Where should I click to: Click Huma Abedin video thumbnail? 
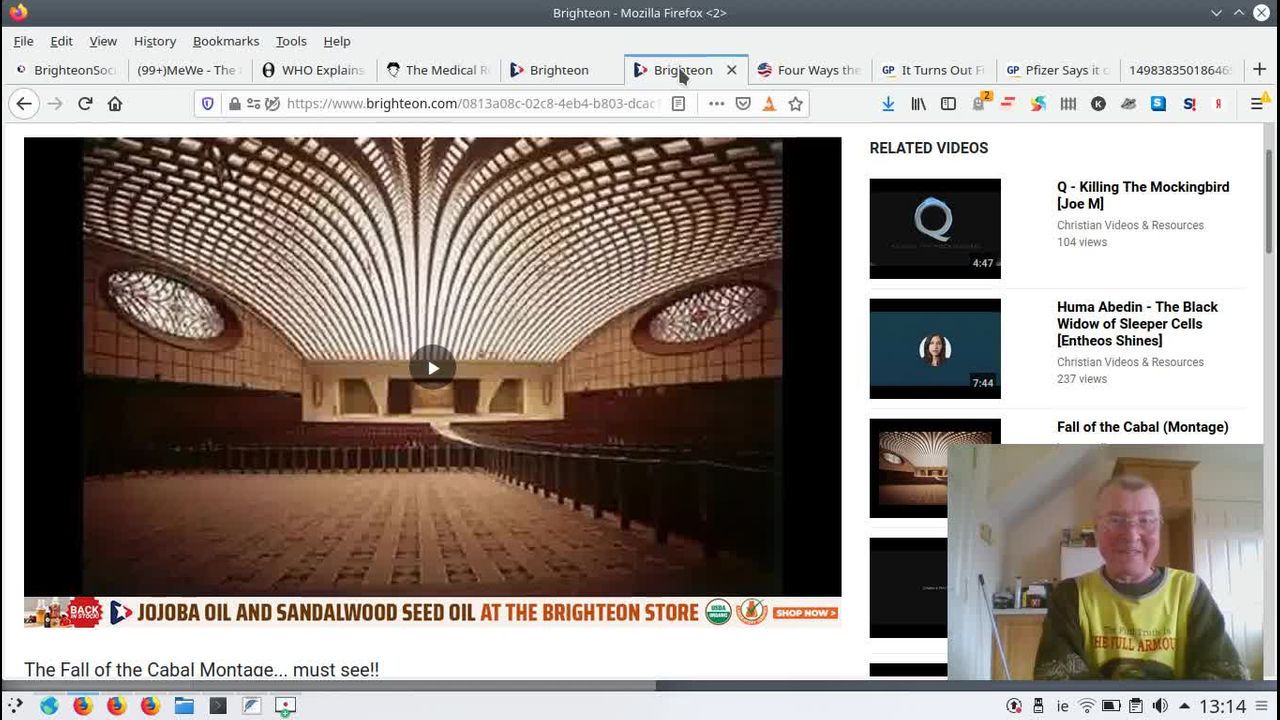click(934, 349)
